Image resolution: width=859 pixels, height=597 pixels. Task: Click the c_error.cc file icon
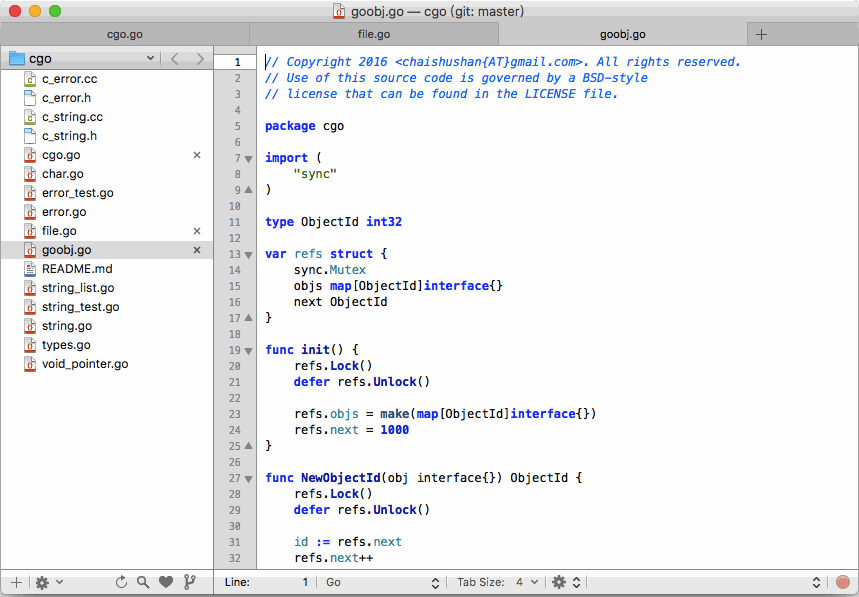coord(30,79)
